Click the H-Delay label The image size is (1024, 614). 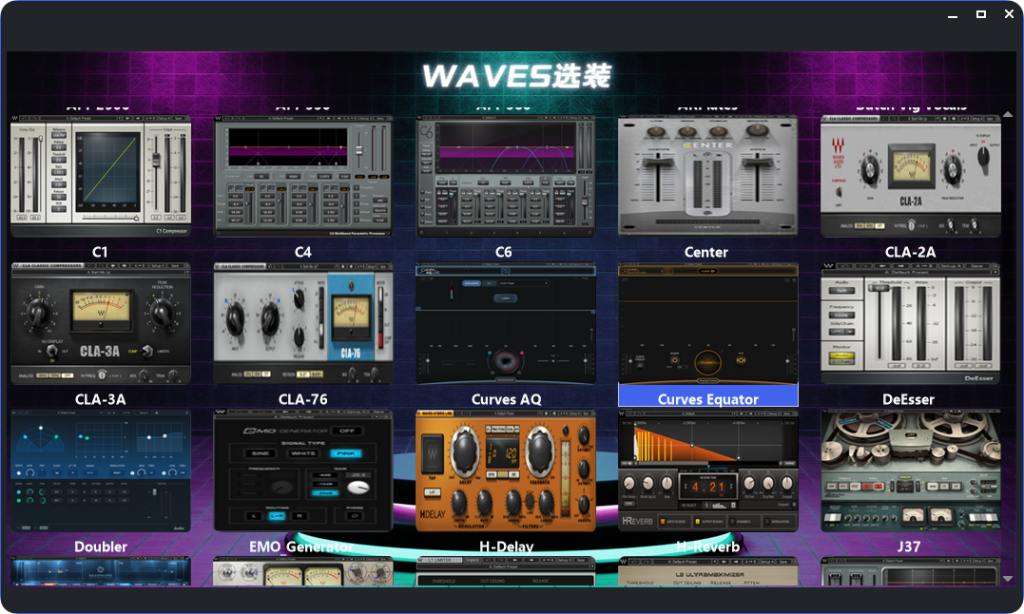(506, 547)
